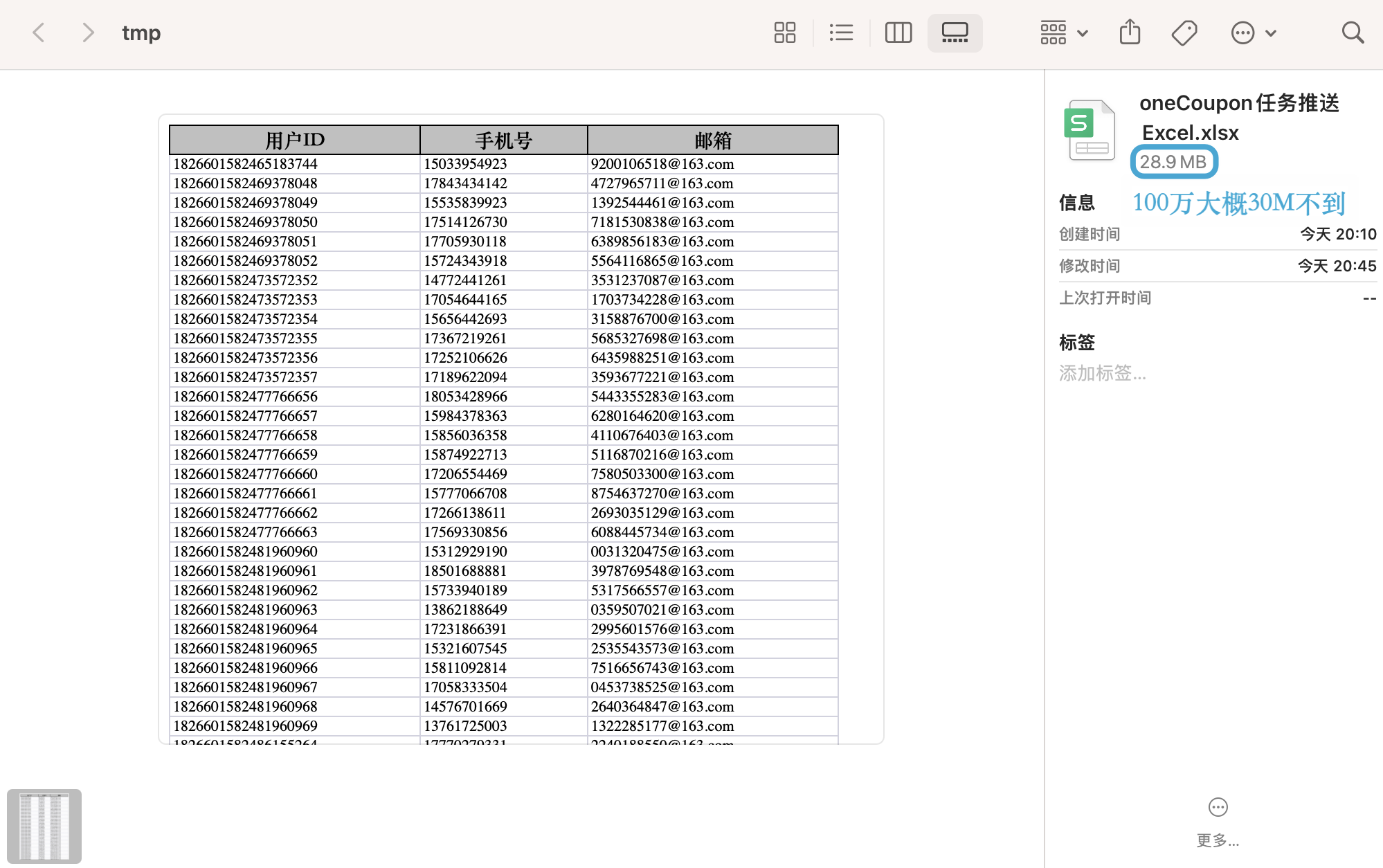Click the xlsx spreadsheet file icon
The width and height of the screenshot is (1383, 868).
1090,131
